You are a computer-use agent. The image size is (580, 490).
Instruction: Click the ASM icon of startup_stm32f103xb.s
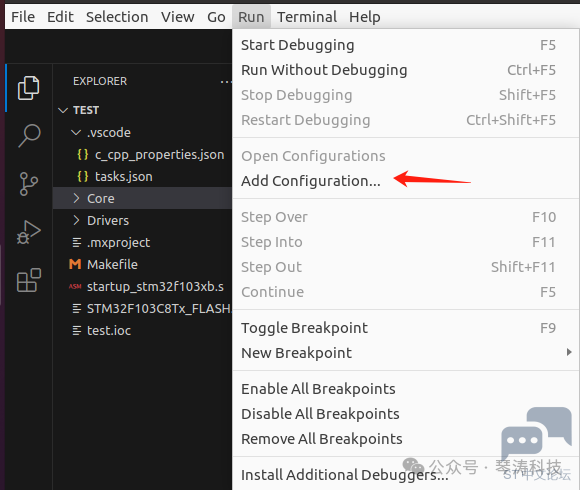point(75,286)
